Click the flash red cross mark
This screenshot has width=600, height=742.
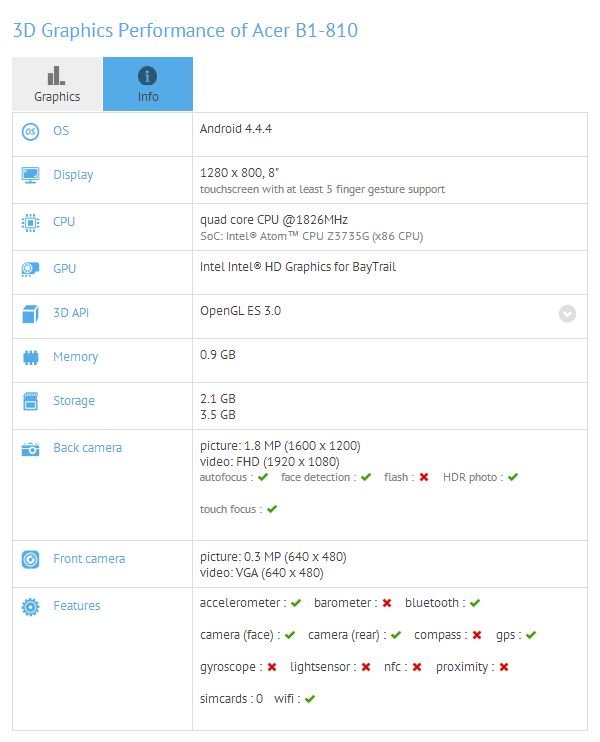[x=424, y=477]
